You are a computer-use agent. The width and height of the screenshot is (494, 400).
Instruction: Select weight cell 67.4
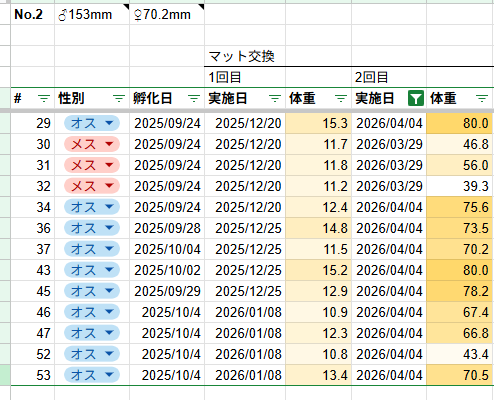pos(460,312)
